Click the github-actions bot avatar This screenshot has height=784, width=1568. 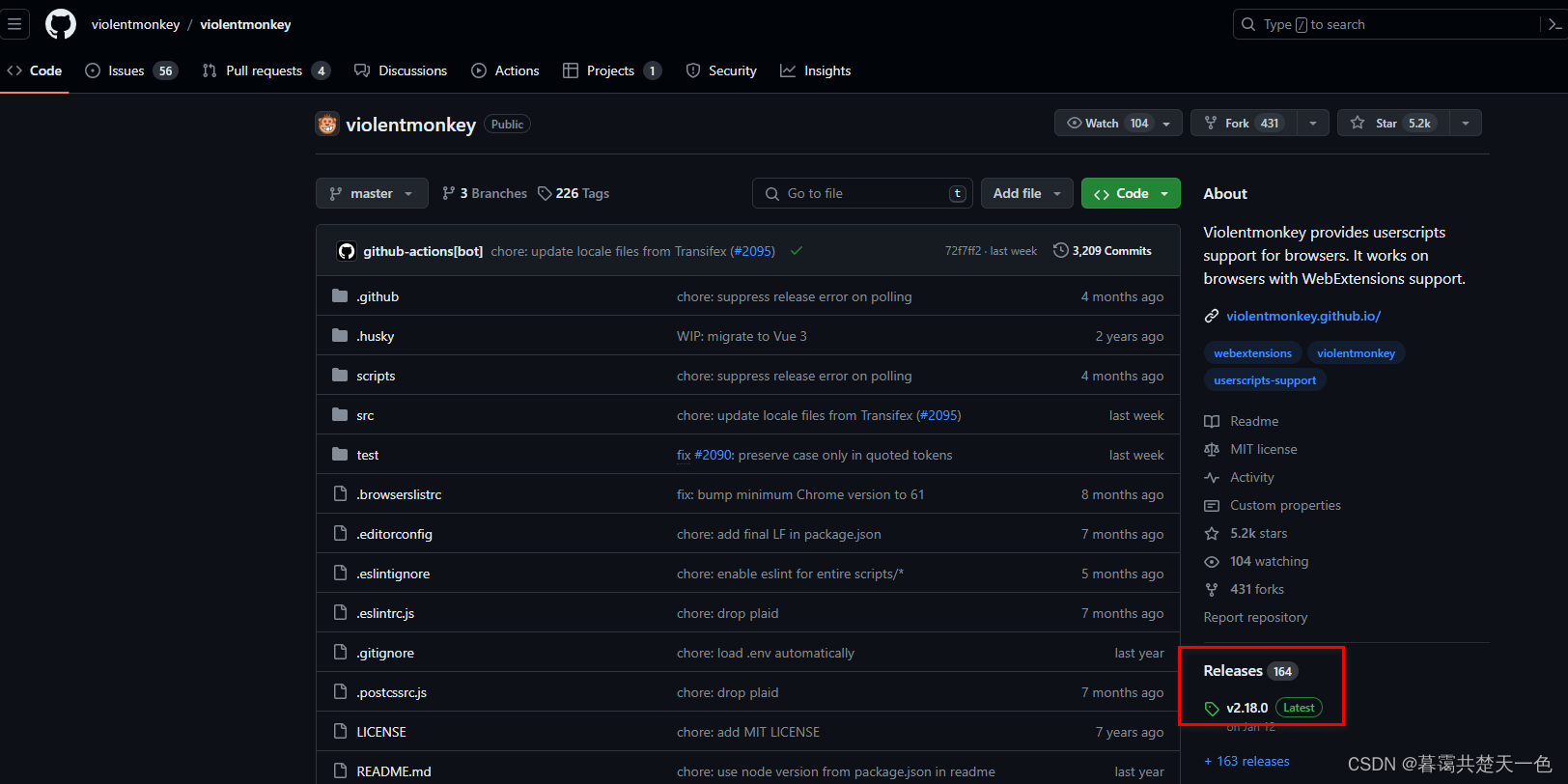[347, 251]
